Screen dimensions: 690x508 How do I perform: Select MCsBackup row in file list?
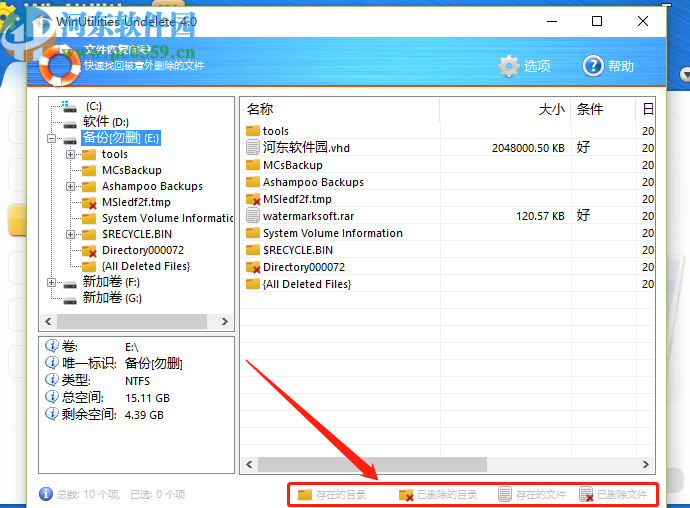click(448, 165)
